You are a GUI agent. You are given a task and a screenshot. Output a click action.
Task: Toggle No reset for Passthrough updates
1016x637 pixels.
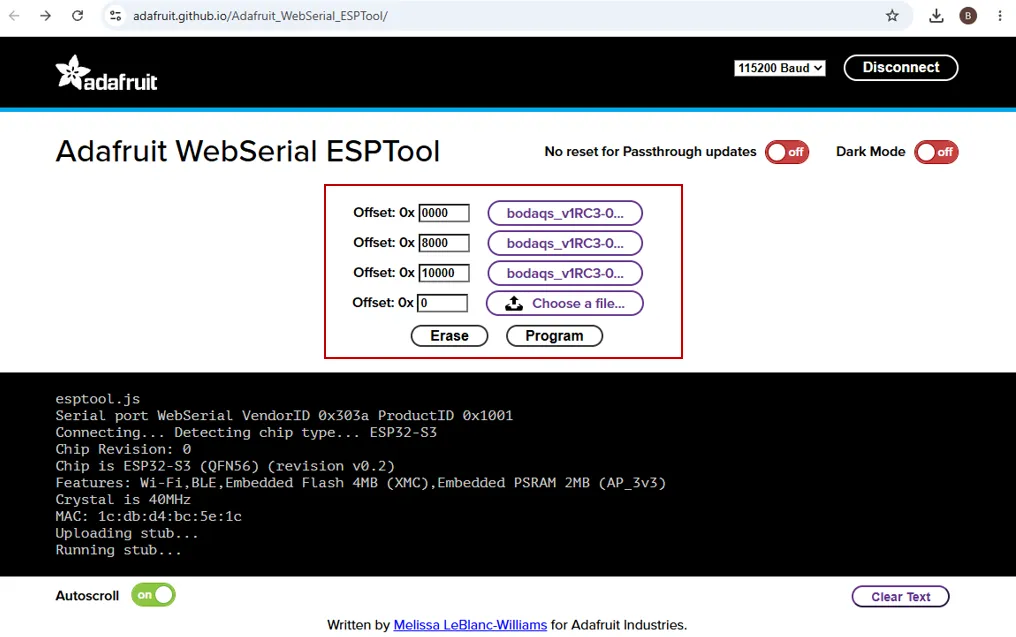click(787, 152)
